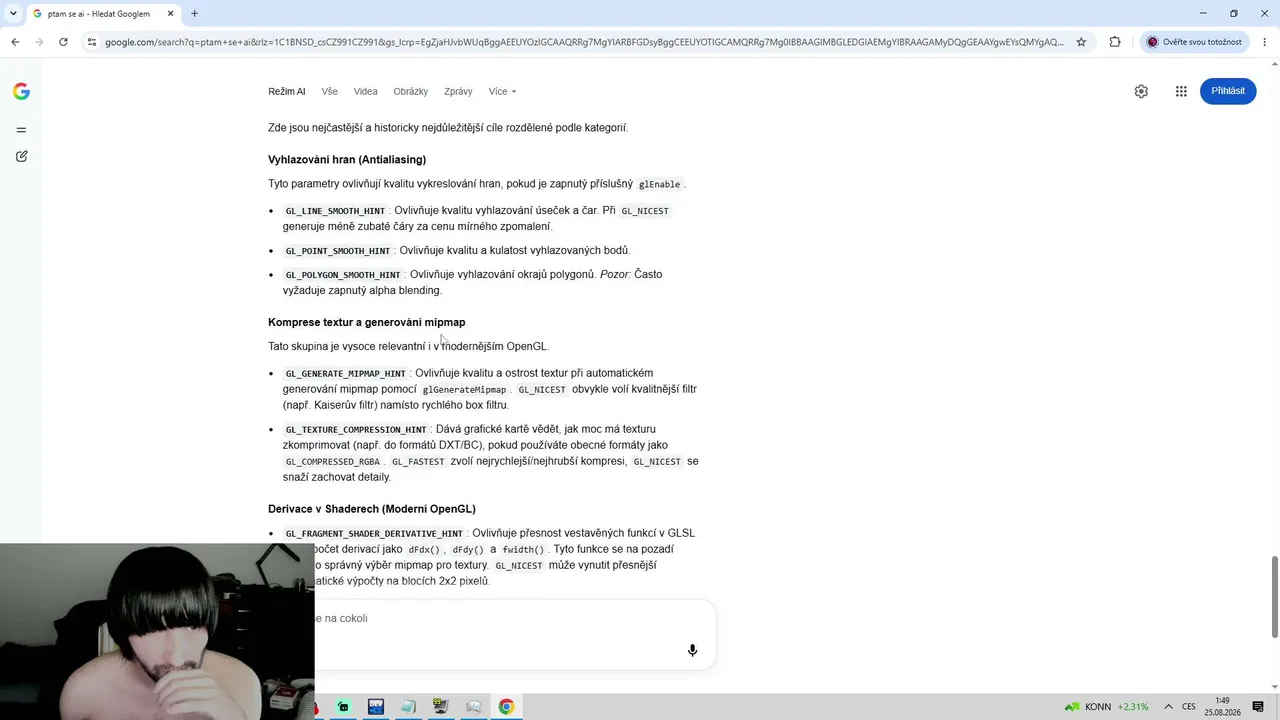The height and width of the screenshot is (720, 1280).
Task: Click the GL_FRAGMENT_SHADER_DERIVATIVE_HINT code label
Action: (374, 534)
